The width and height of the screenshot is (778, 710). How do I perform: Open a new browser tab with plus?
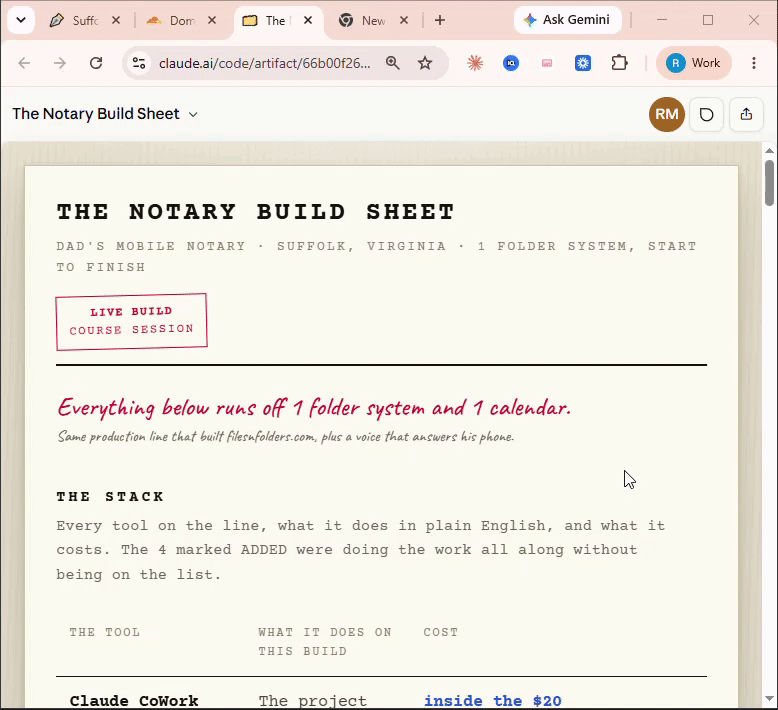(440, 20)
